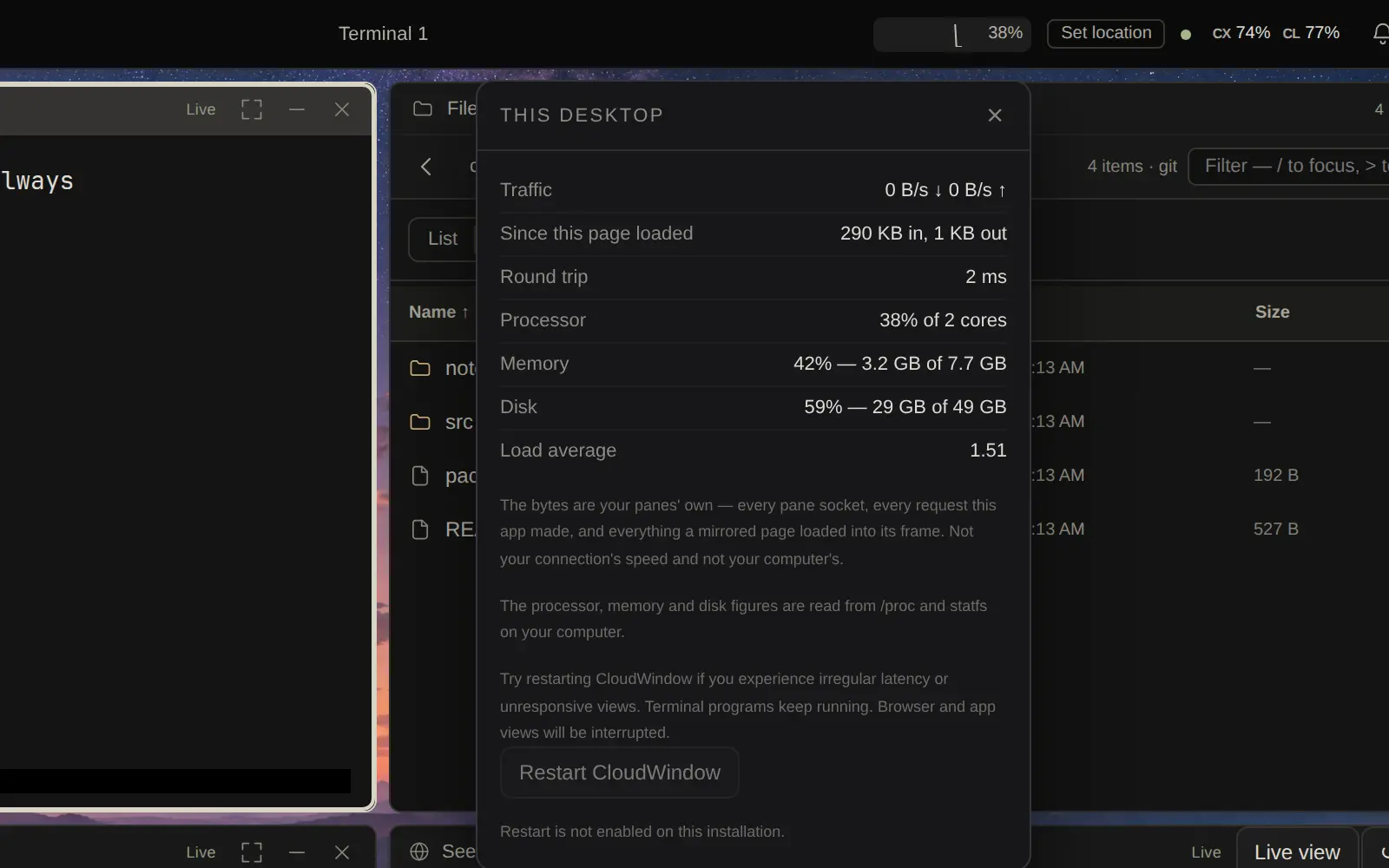The image size is (1389, 868).
Task: Switch to List view in Files pane
Action: pos(443,239)
